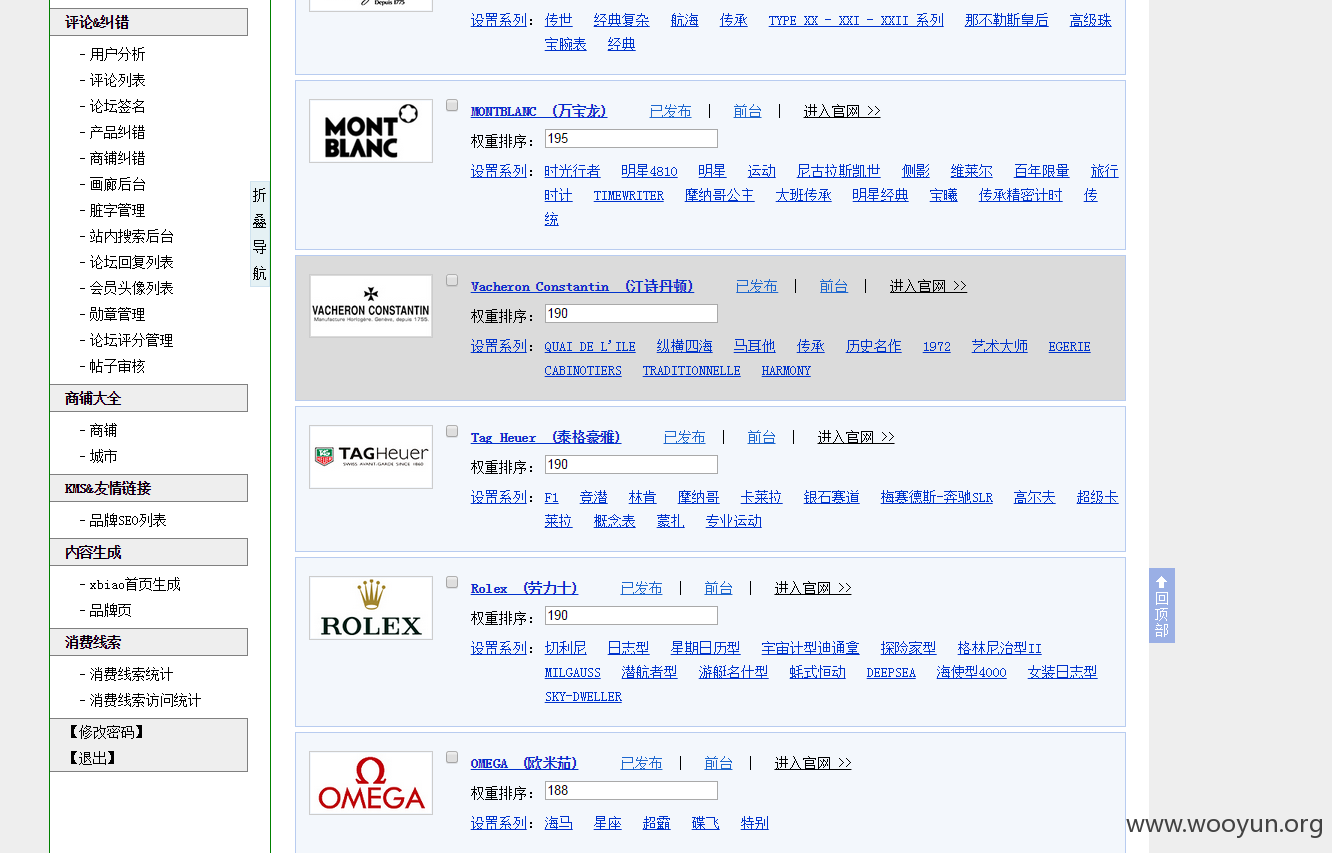Screen dimensions: 1332x853
Task: Open the OMEGA (欧米茄) brand link
Action: 524,763
